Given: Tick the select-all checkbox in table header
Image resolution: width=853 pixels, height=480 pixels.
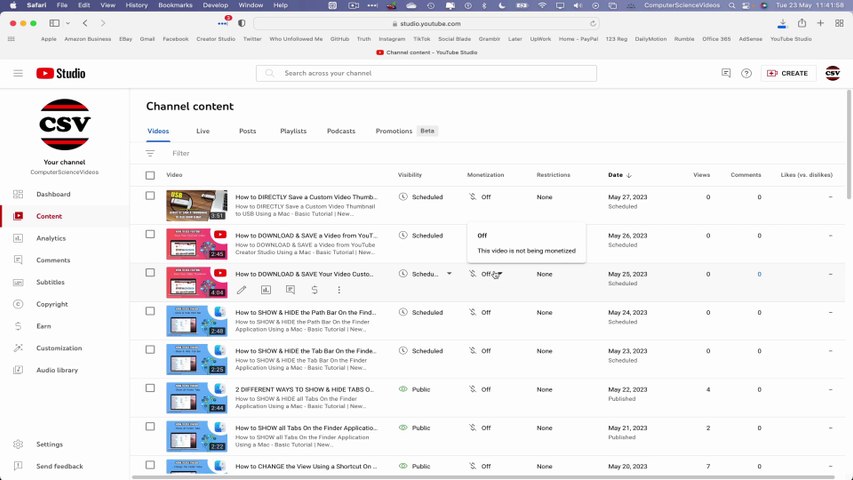Looking at the screenshot, I should [x=150, y=175].
